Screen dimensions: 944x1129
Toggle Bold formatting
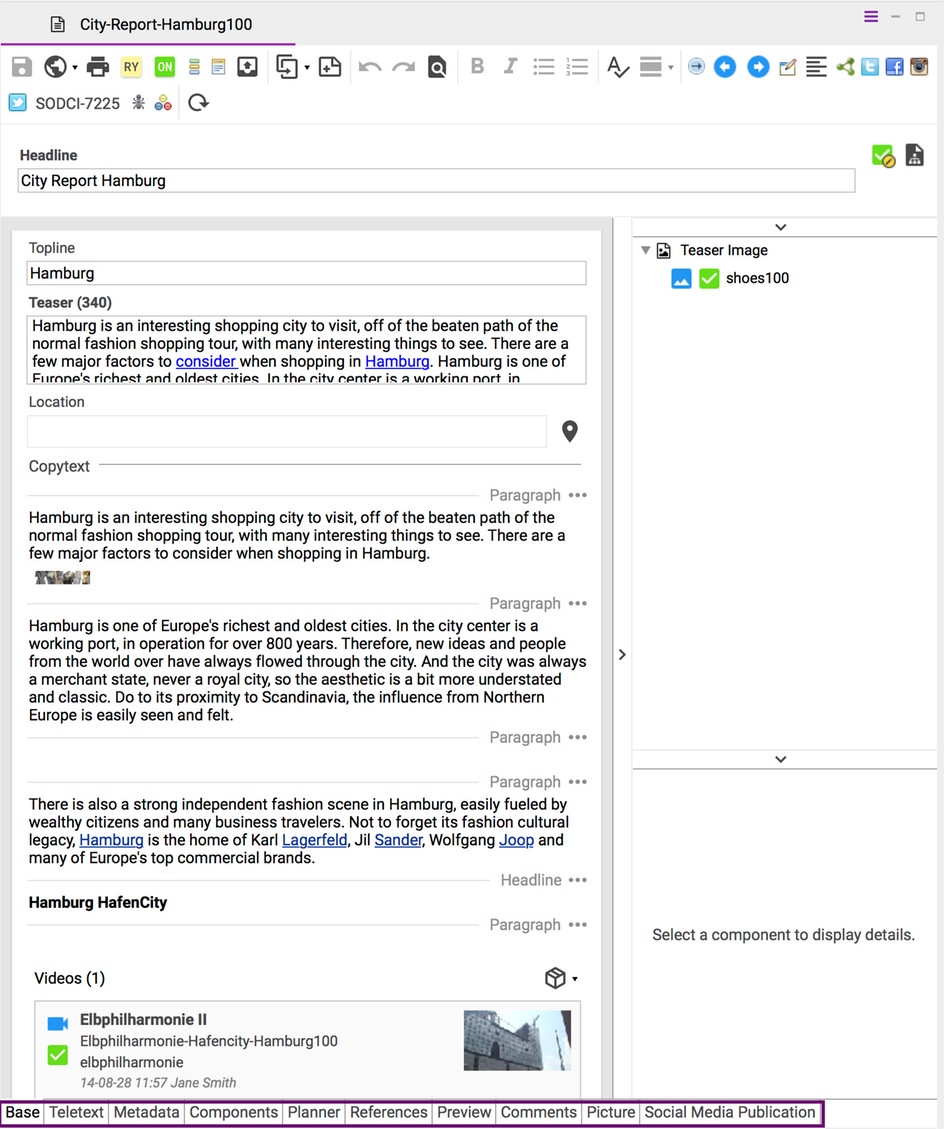pos(477,66)
